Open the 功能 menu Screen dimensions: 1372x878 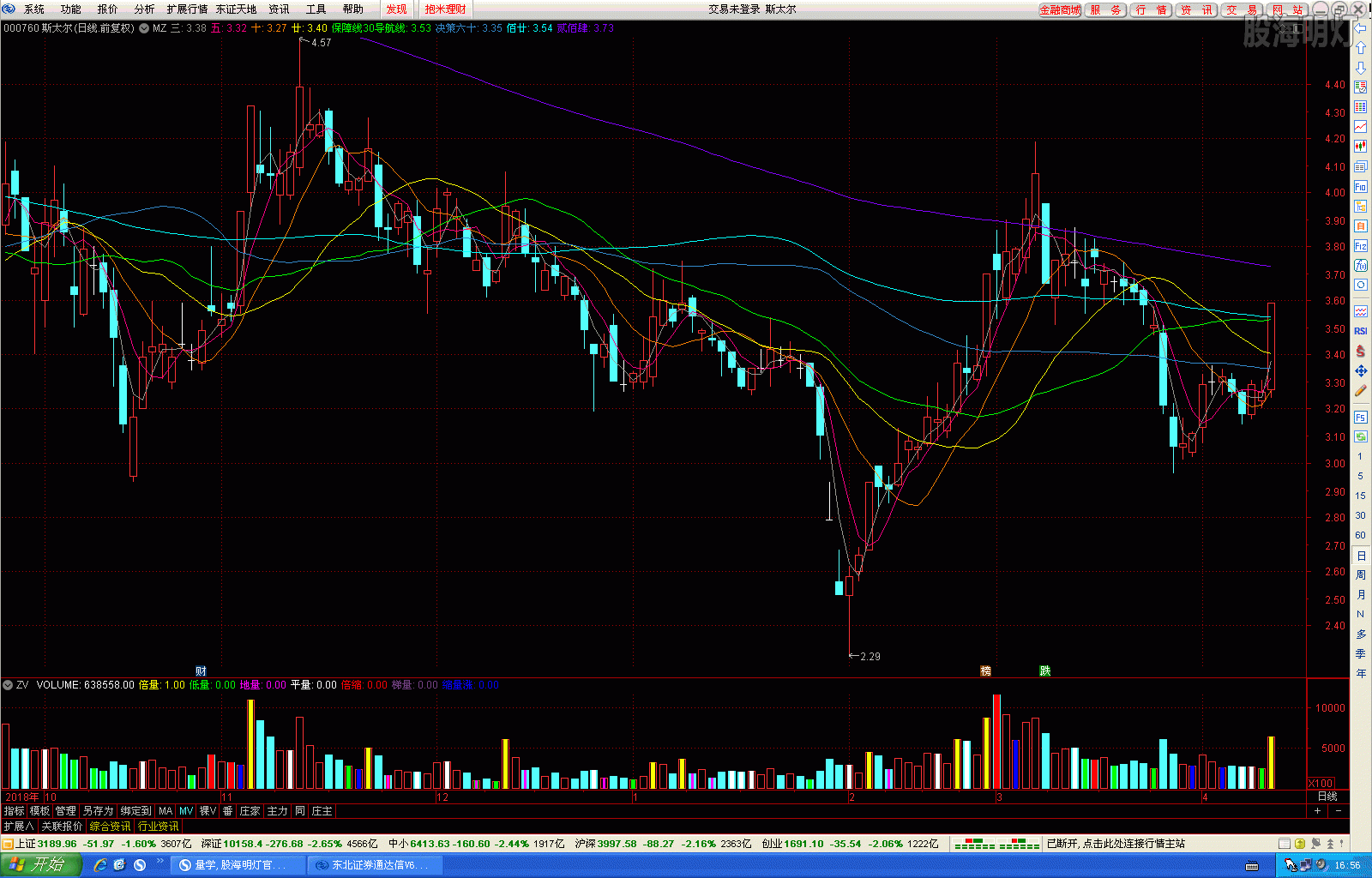point(70,9)
